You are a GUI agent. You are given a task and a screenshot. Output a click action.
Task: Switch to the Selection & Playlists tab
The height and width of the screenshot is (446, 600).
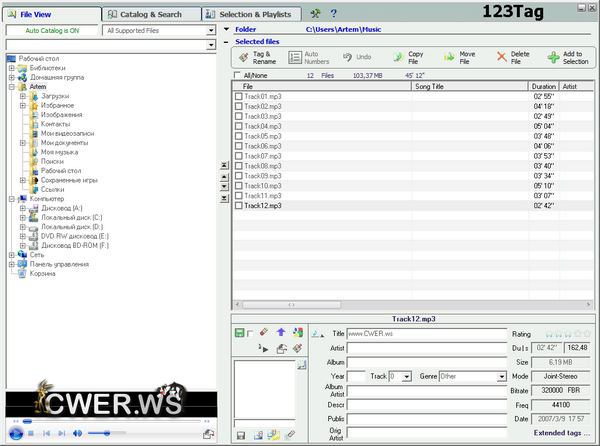[x=251, y=15]
